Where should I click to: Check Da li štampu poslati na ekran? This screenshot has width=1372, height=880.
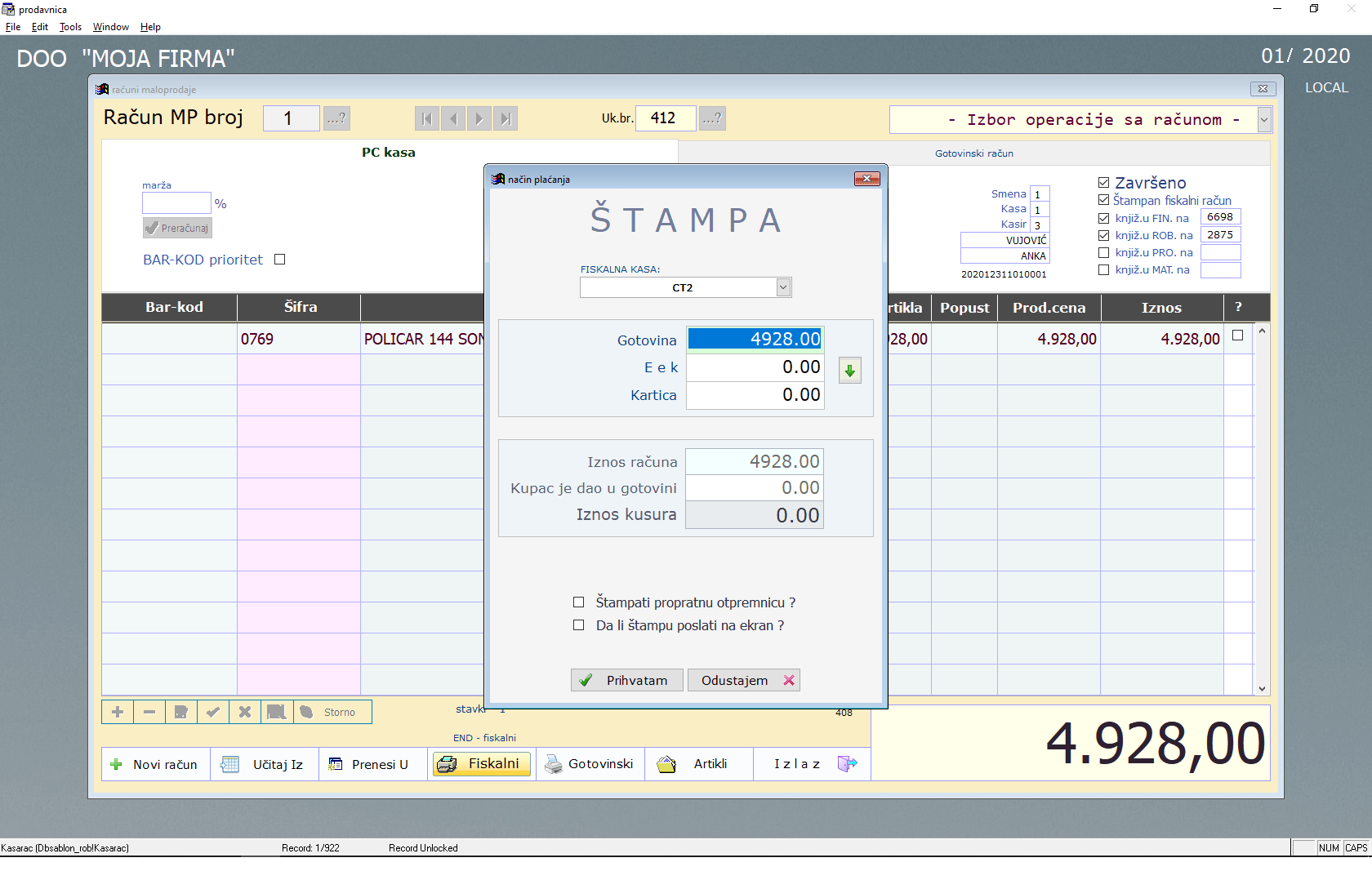578,625
